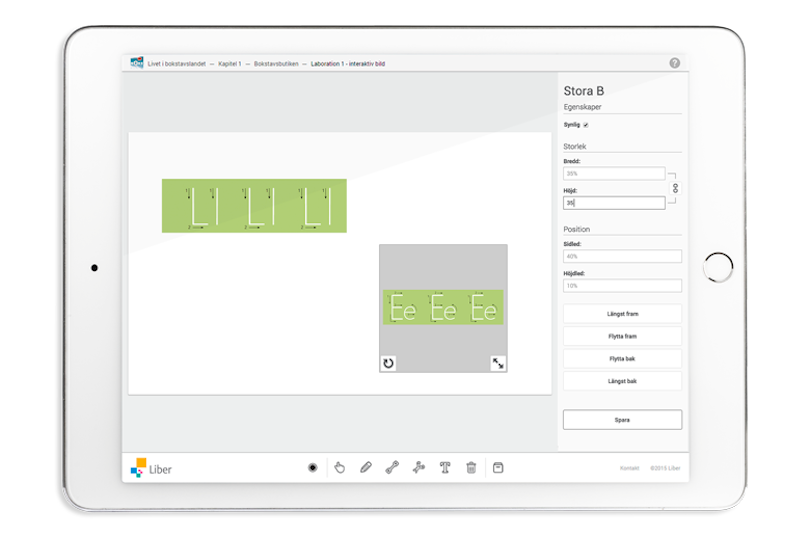Go to Bokstavsbutiken breadcrumb
810x537 pixels.
pyautogui.click(x=276, y=63)
